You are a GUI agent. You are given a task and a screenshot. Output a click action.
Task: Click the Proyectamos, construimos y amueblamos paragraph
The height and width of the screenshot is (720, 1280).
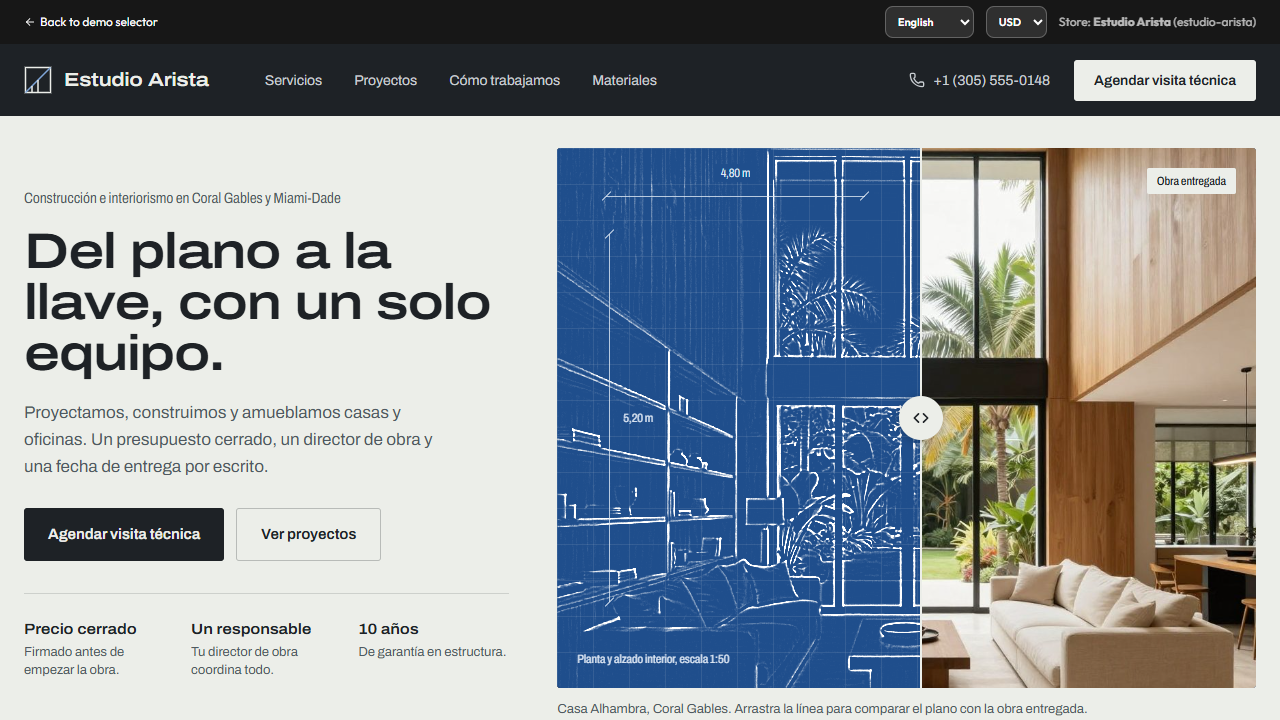pos(228,439)
